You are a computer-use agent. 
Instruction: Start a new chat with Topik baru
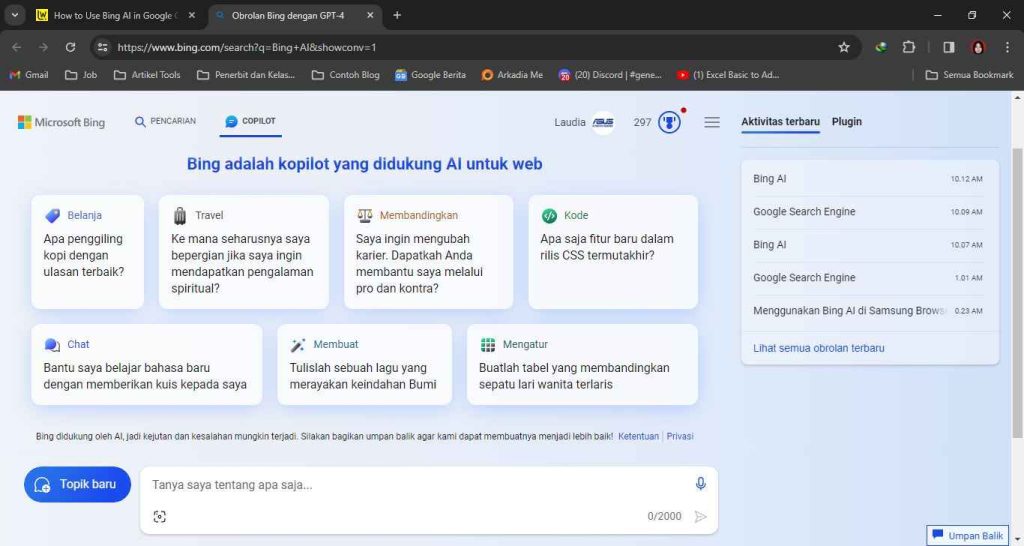click(x=77, y=484)
